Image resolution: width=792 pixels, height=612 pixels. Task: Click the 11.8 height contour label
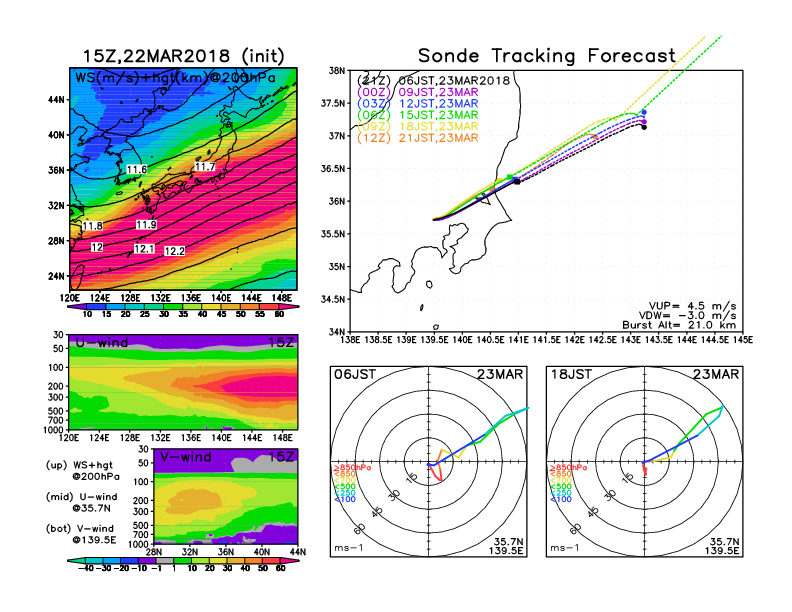pyautogui.click(x=92, y=226)
